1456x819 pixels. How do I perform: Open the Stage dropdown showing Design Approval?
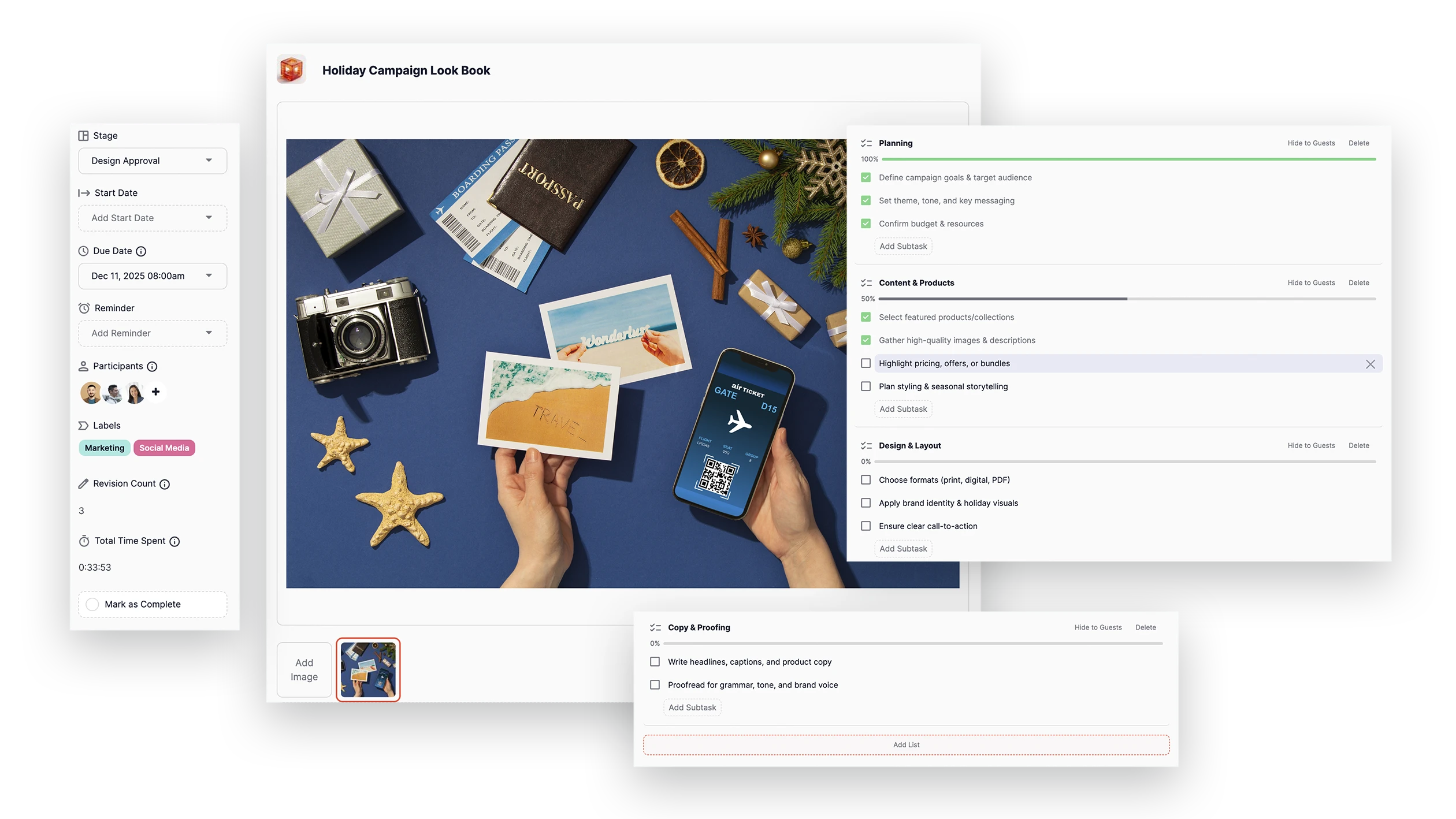[152, 161]
